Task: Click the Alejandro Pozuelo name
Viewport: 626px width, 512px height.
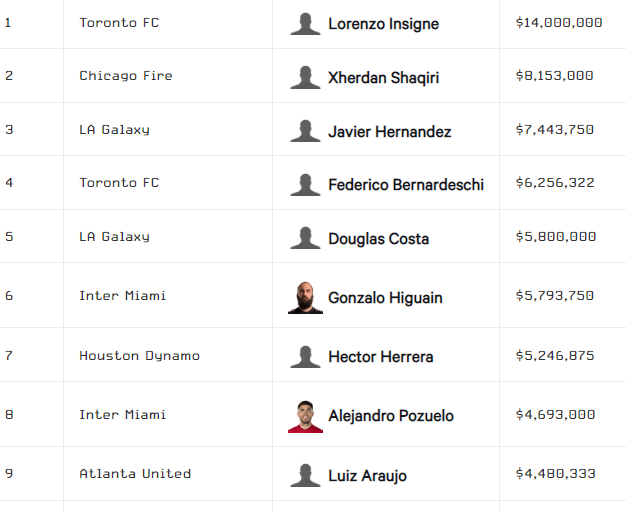Action: coord(390,415)
